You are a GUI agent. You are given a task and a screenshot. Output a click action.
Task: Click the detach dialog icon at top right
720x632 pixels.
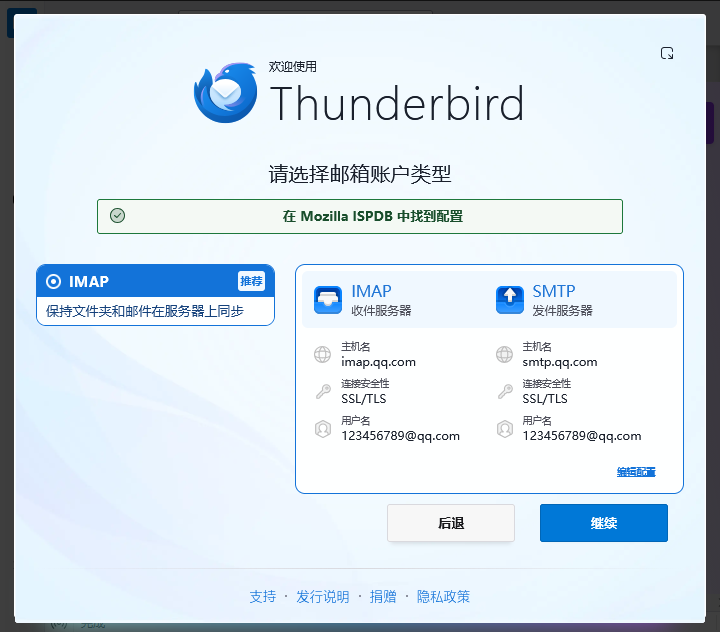click(x=667, y=53)
